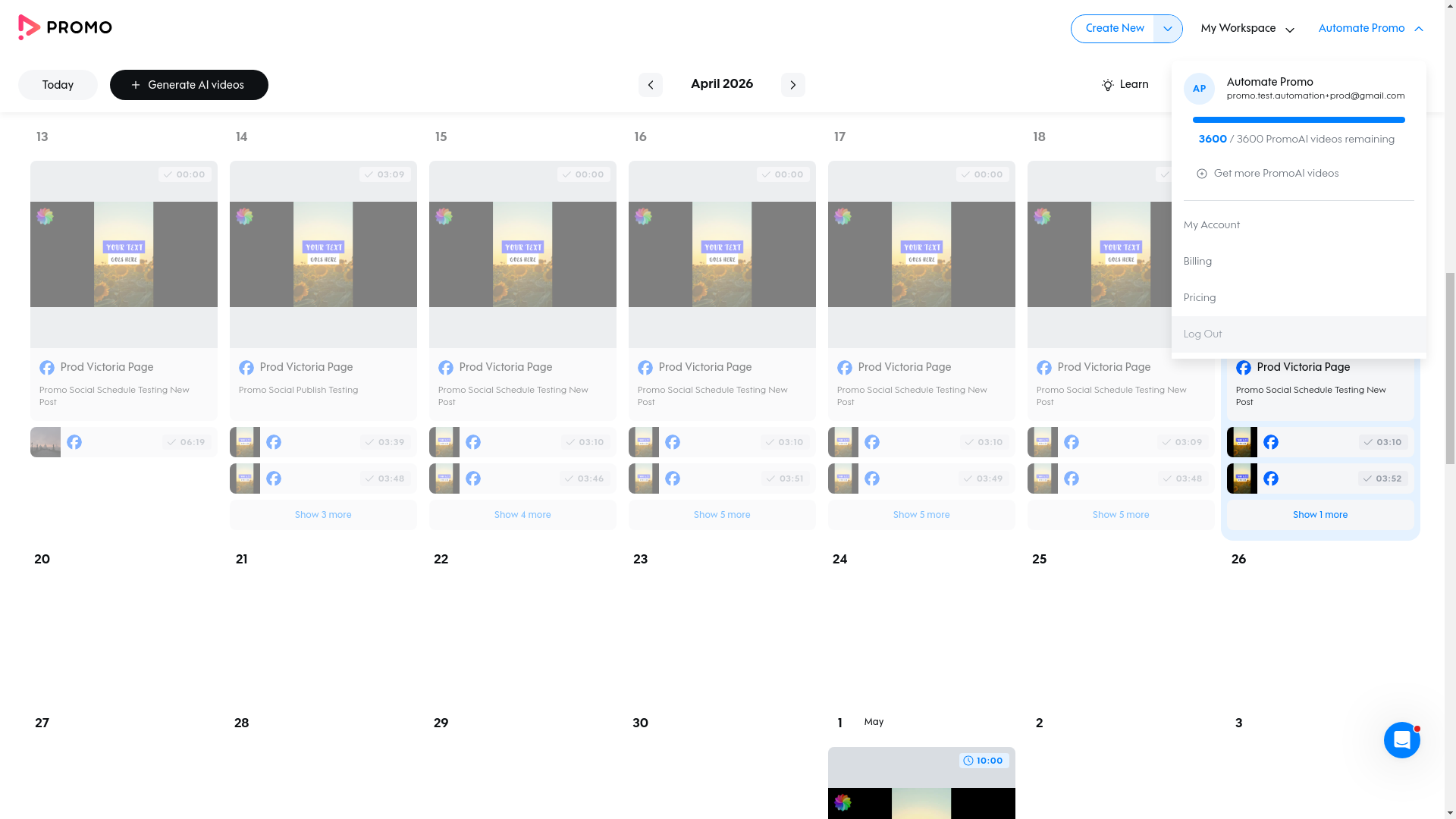Viewport: 1456px width, 819px height.
Task: Click the Promo logo
Action: click(x=65, y=27)
